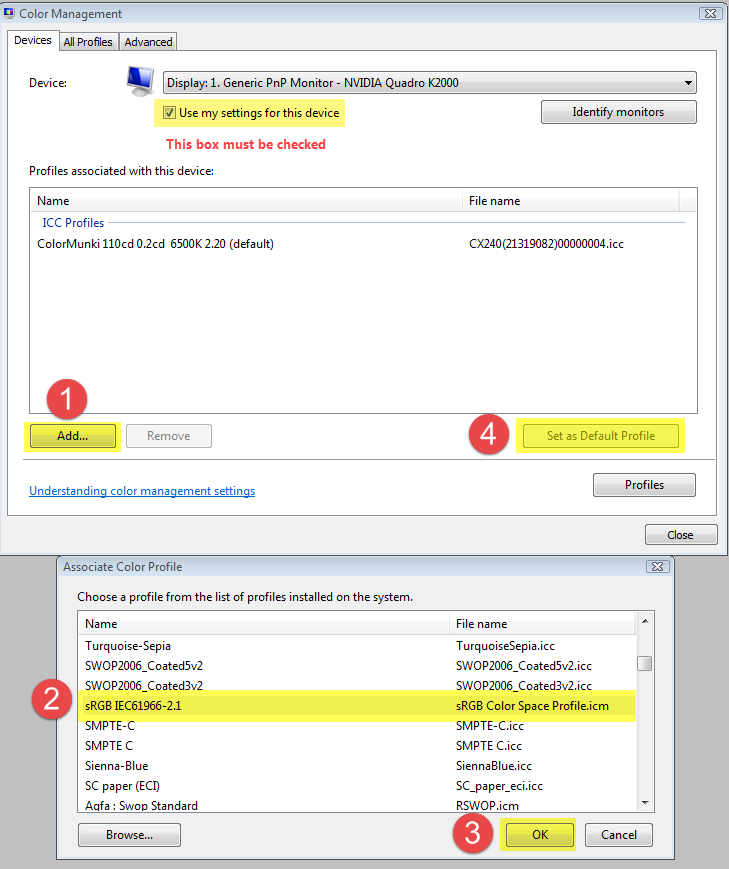Open Understanding color management settings link
This screenshot has width=729, height=869.
(142, 491)
